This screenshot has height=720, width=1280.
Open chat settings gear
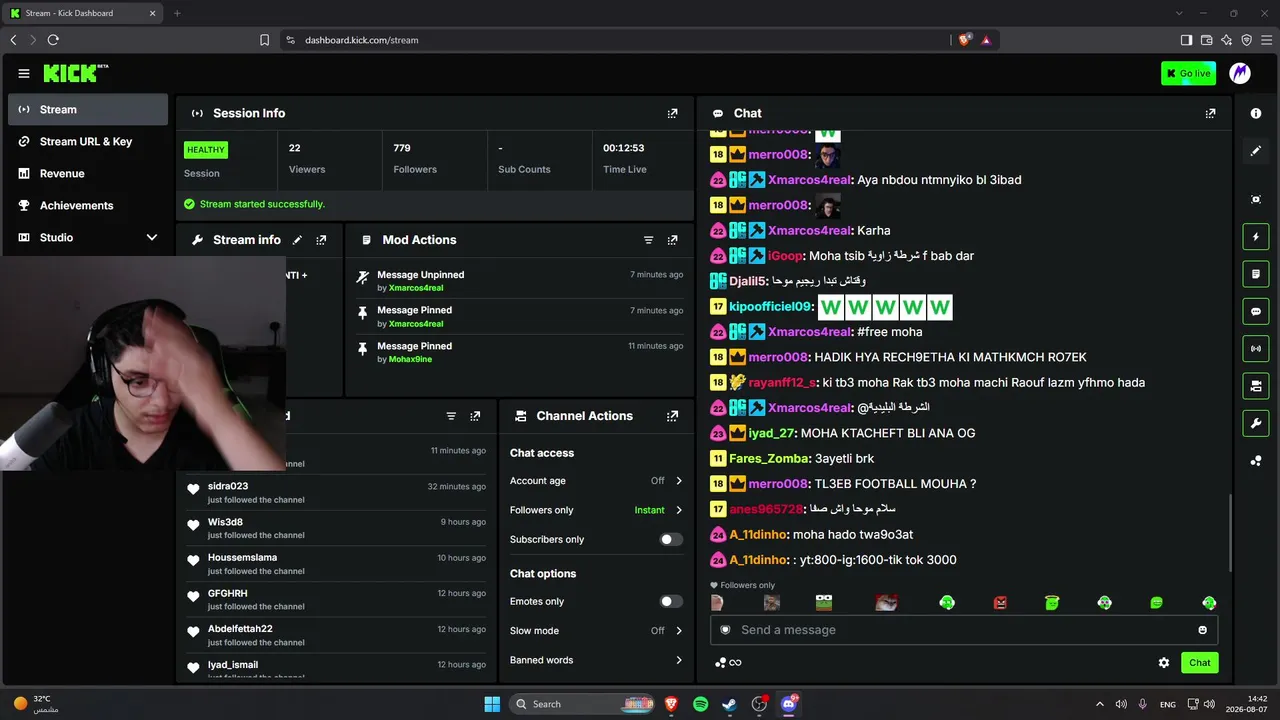coord(1164,663)
